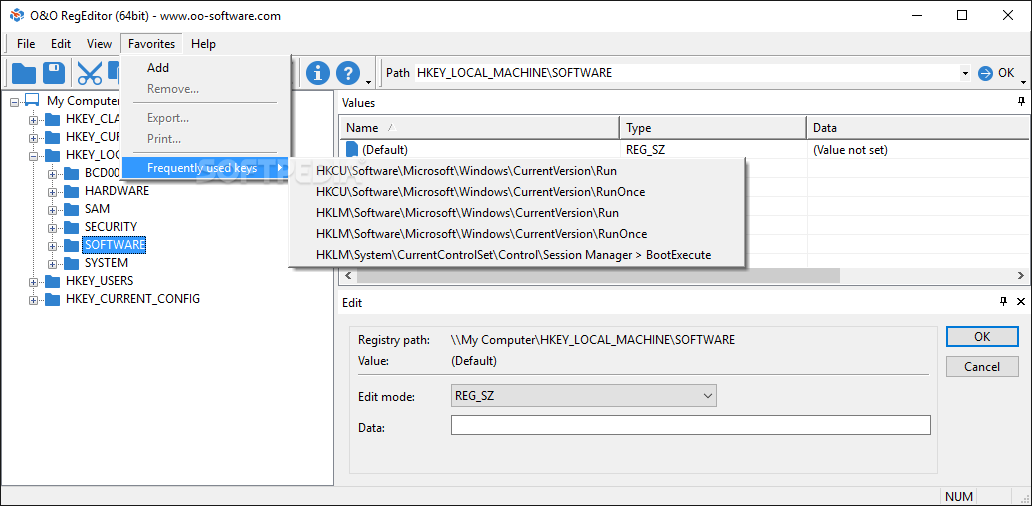
Task: Click the NUM status bar indicator
Action: 958,496
